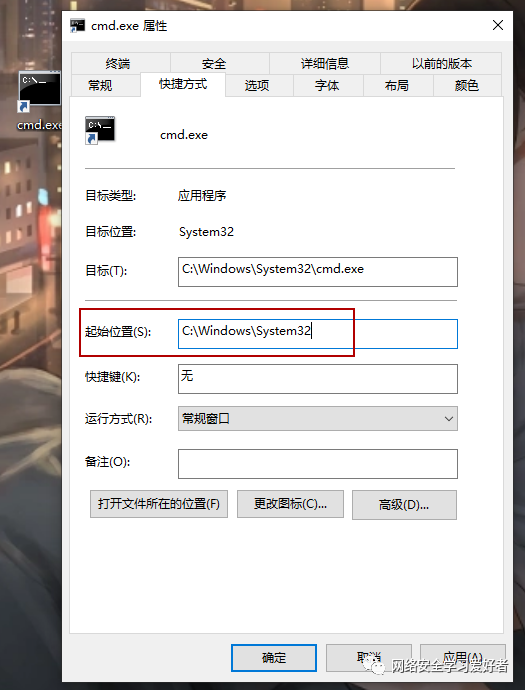Image resolution: width=525 pixels, height=690 pixels.
Task: Go to the 选项 tab
Action: pyautogui.click(x=257, y=85)
